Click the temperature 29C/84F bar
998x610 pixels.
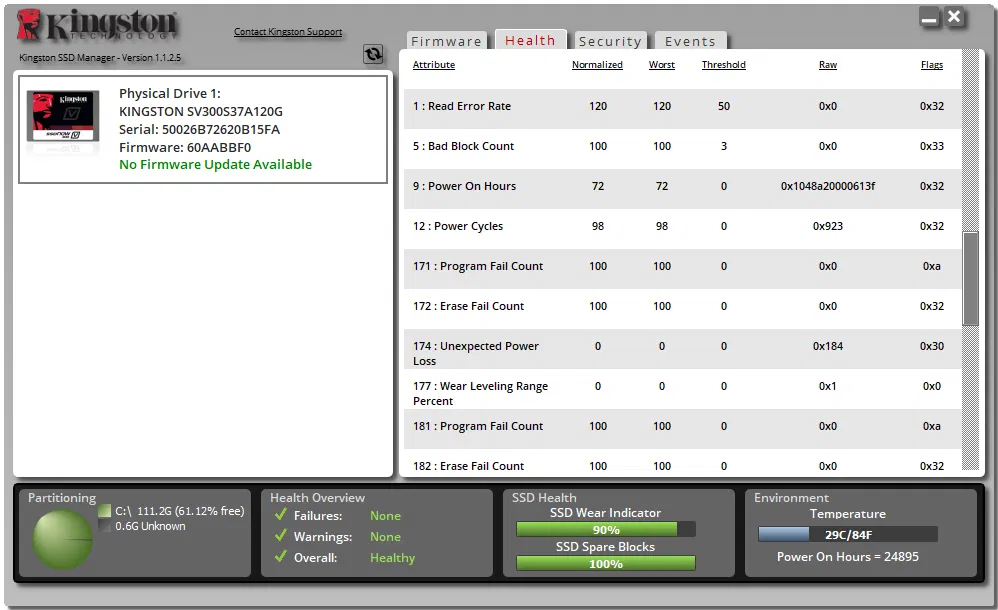(x=848, y=534)
